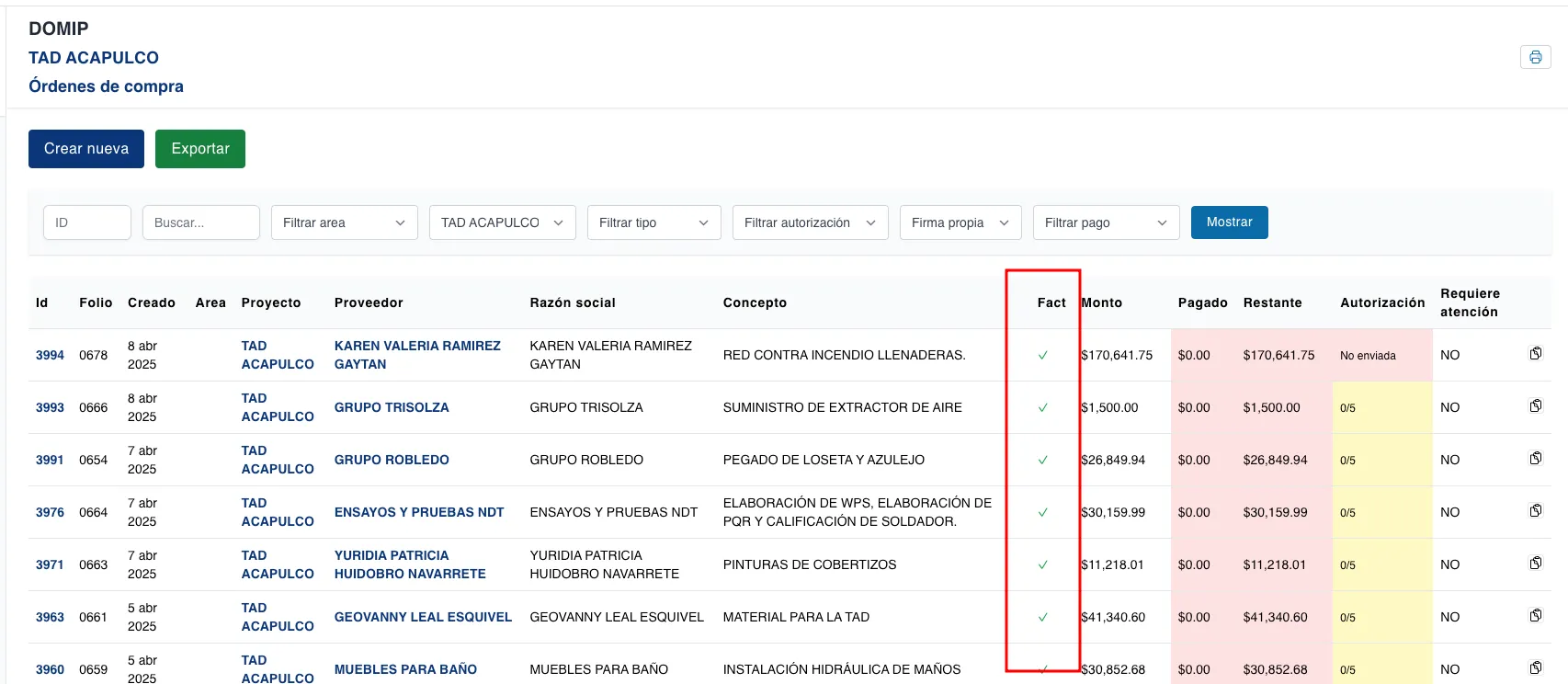This screenshot has width=1568, height=684.
Task: Click Fact checkmark for GRUPO ROBLEDO row
Action: click(x=1042, y=461)
